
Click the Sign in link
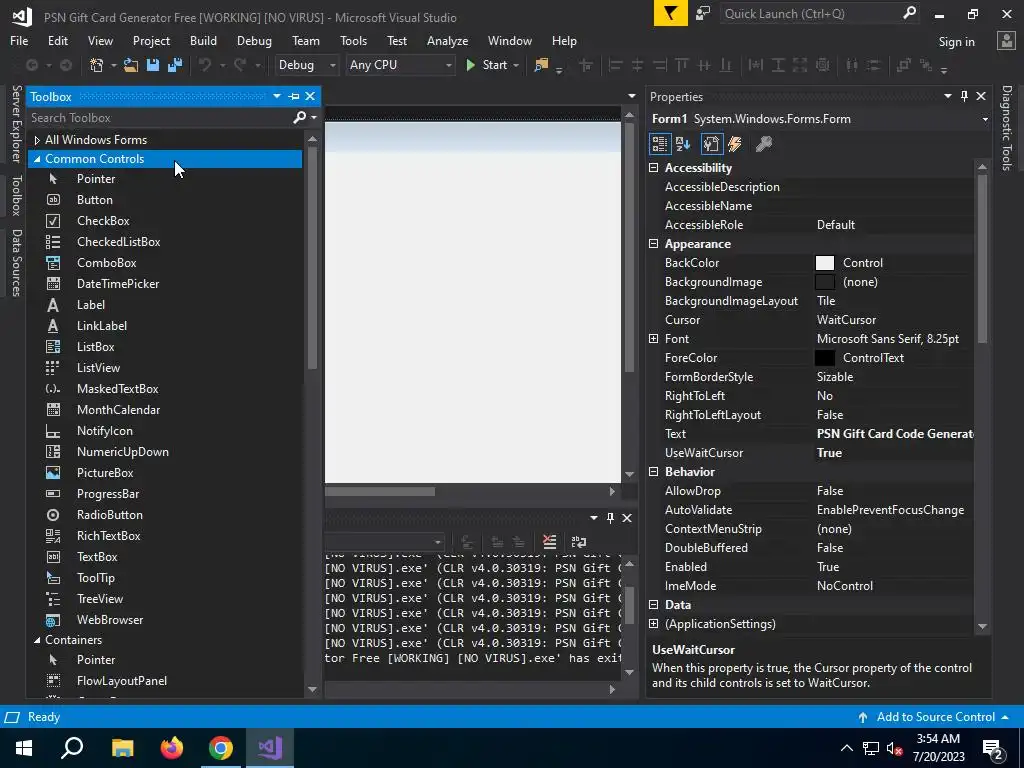pos(956,41)
